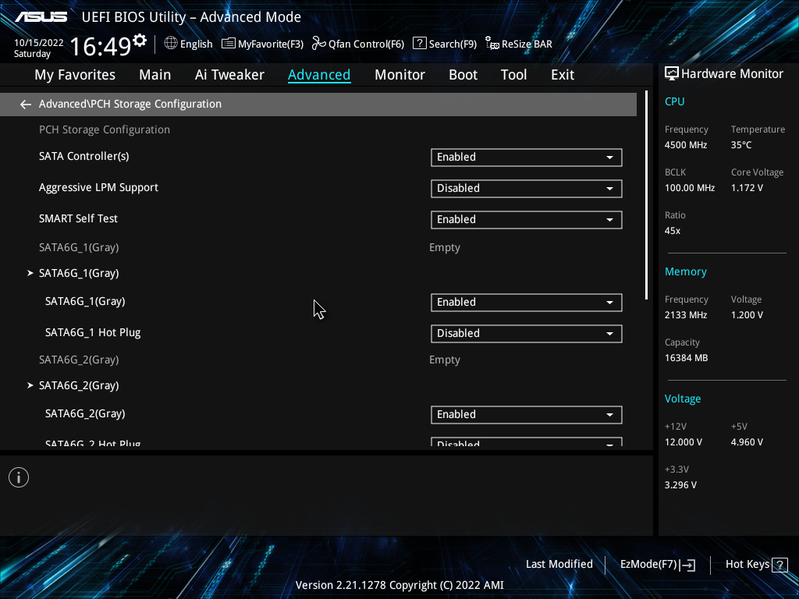Click the ReSize BAR icon
799x599 pixels.
point(492,44)
